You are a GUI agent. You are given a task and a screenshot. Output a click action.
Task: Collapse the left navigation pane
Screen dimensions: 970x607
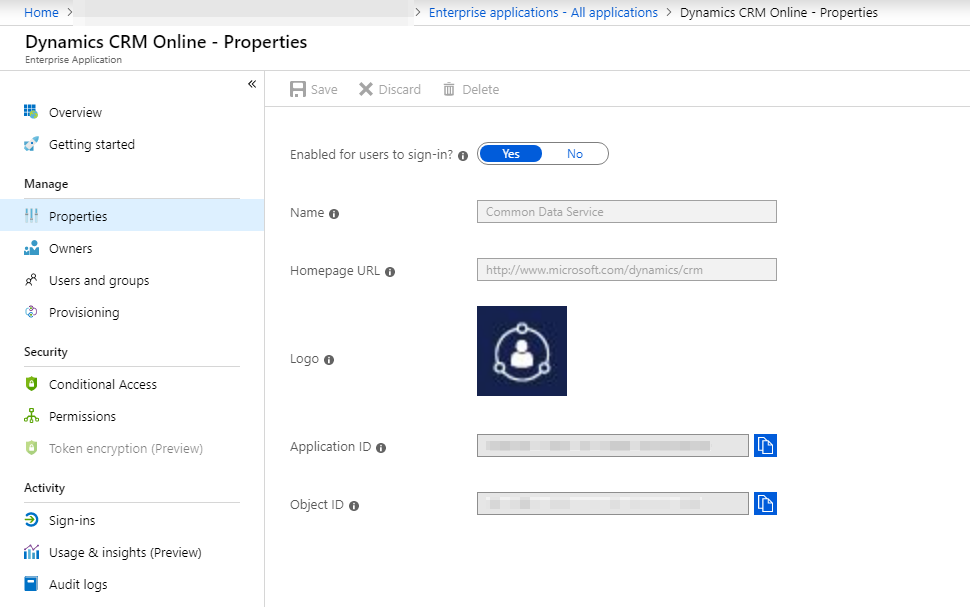(x=253, y=84)
